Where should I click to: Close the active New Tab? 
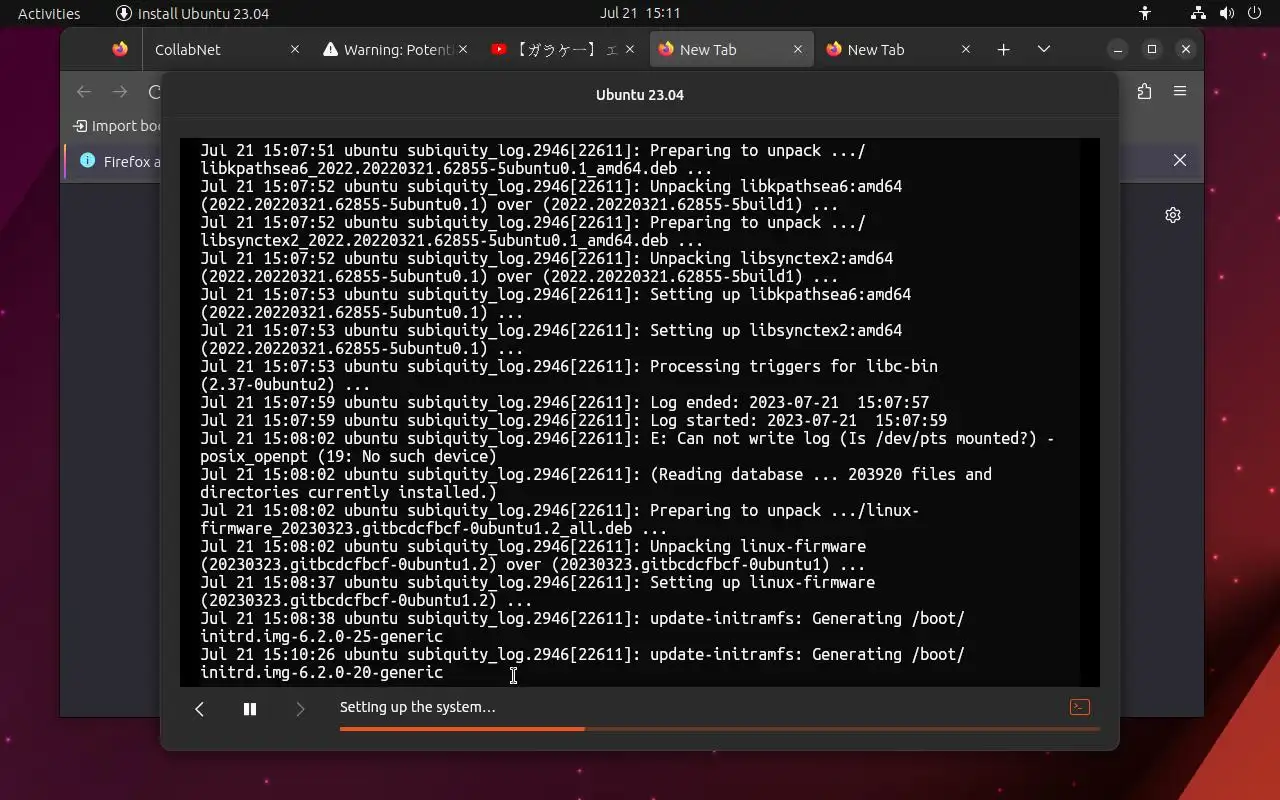tap(798, 49)
